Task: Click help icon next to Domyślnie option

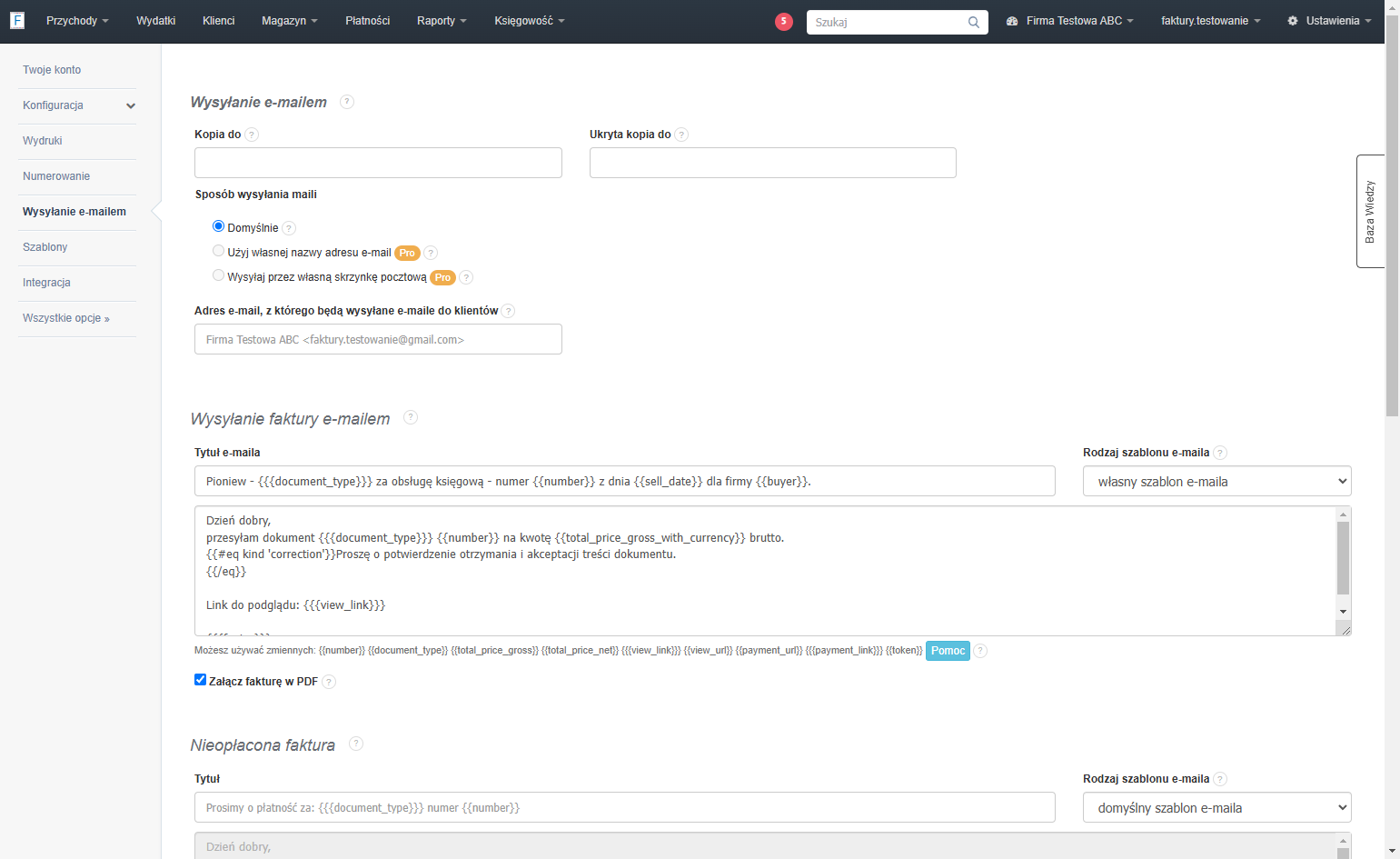Action: point(289,228)
